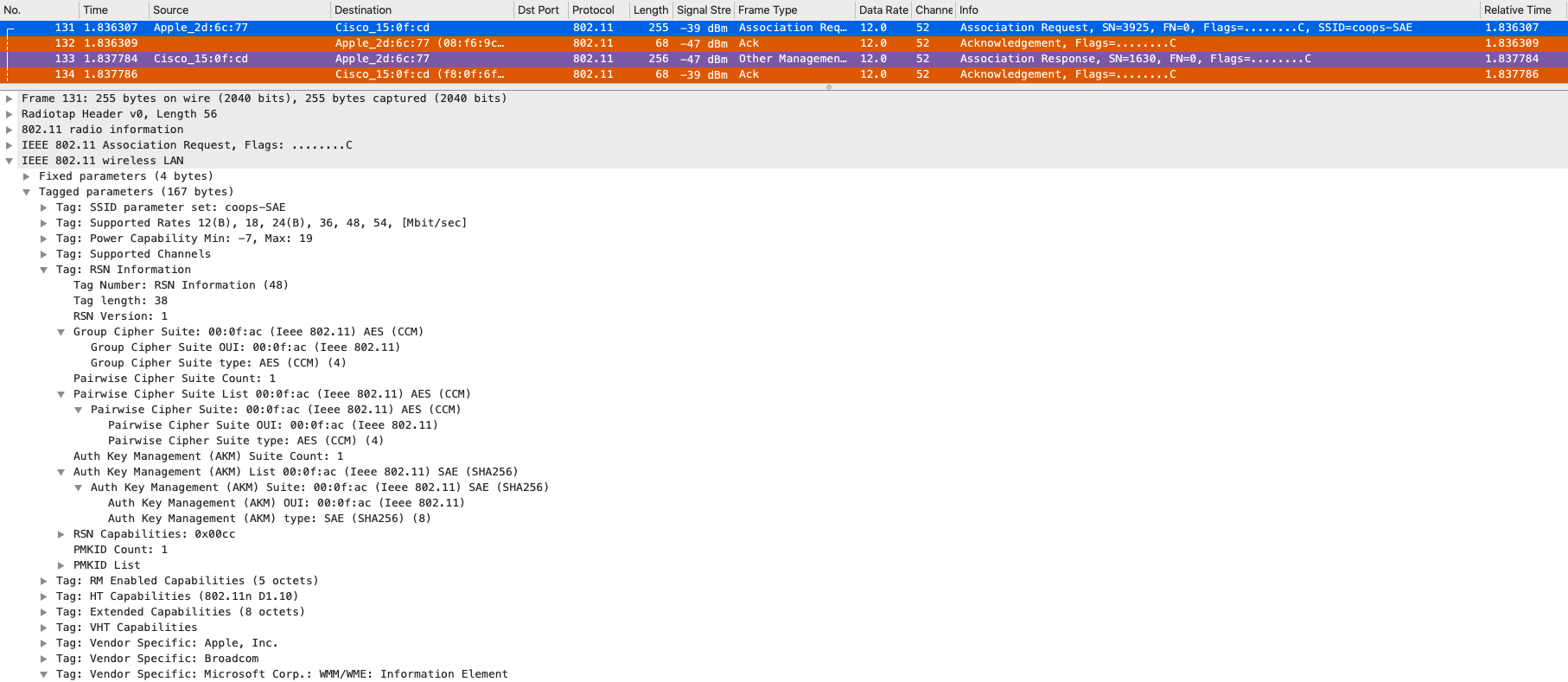Image resolution: width=1568 pixels, height=682 pixels.
Task: Select the RSN Version: 1 field
Action: pos(120,316)
